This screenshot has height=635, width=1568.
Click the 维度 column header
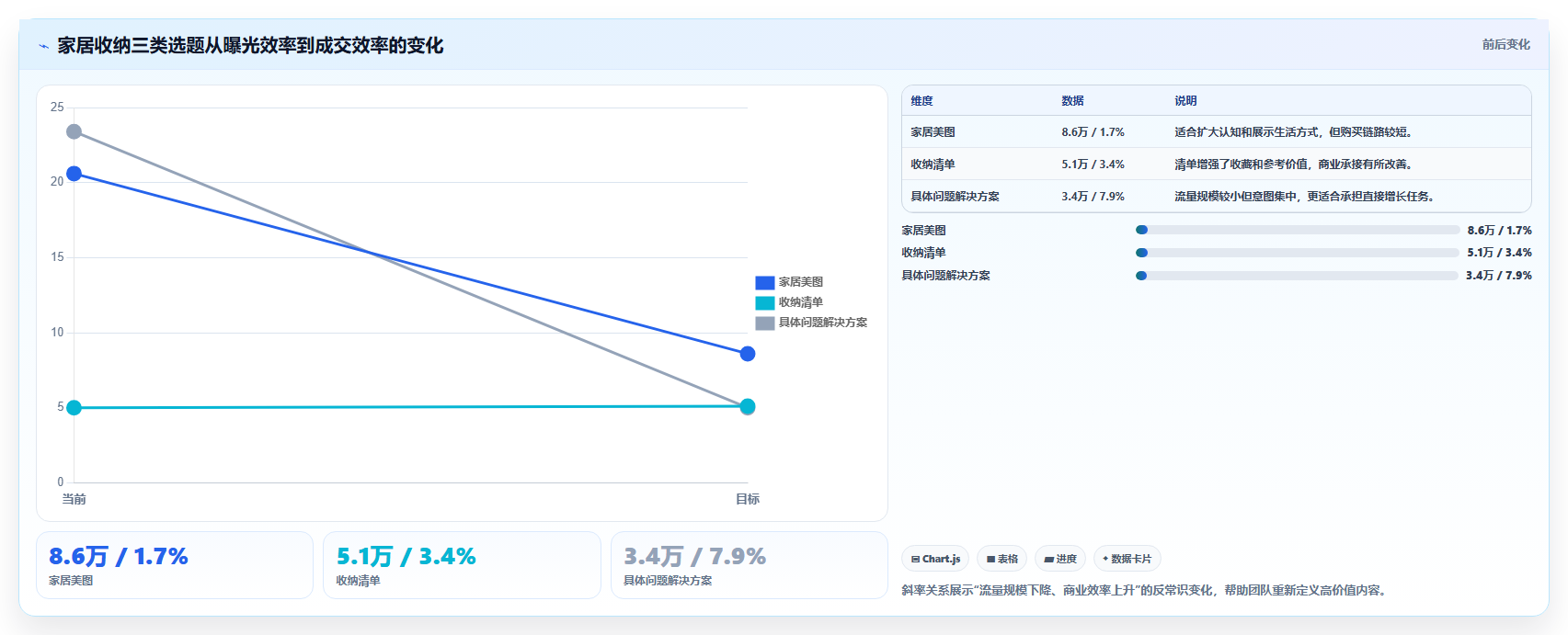921,101
